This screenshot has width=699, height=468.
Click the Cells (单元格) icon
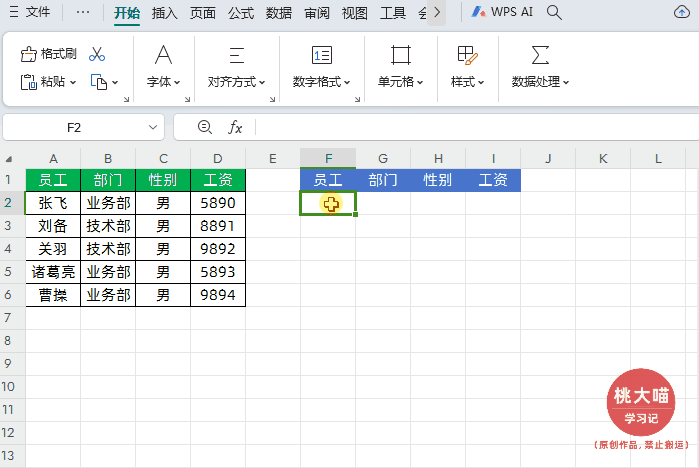(400, 54)
